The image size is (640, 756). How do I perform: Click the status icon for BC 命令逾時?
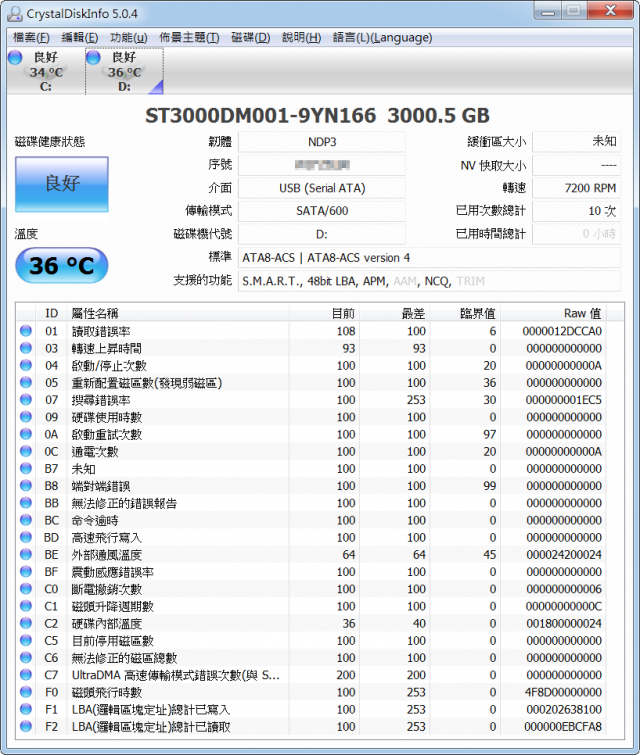click(26, 520)
